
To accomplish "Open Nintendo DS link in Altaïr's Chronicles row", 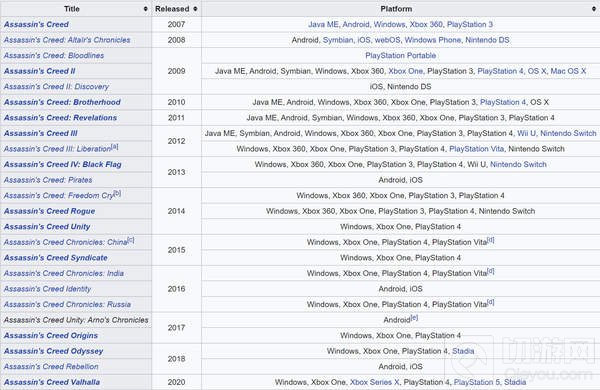I will pyautogui.click(x=487, y=40).
